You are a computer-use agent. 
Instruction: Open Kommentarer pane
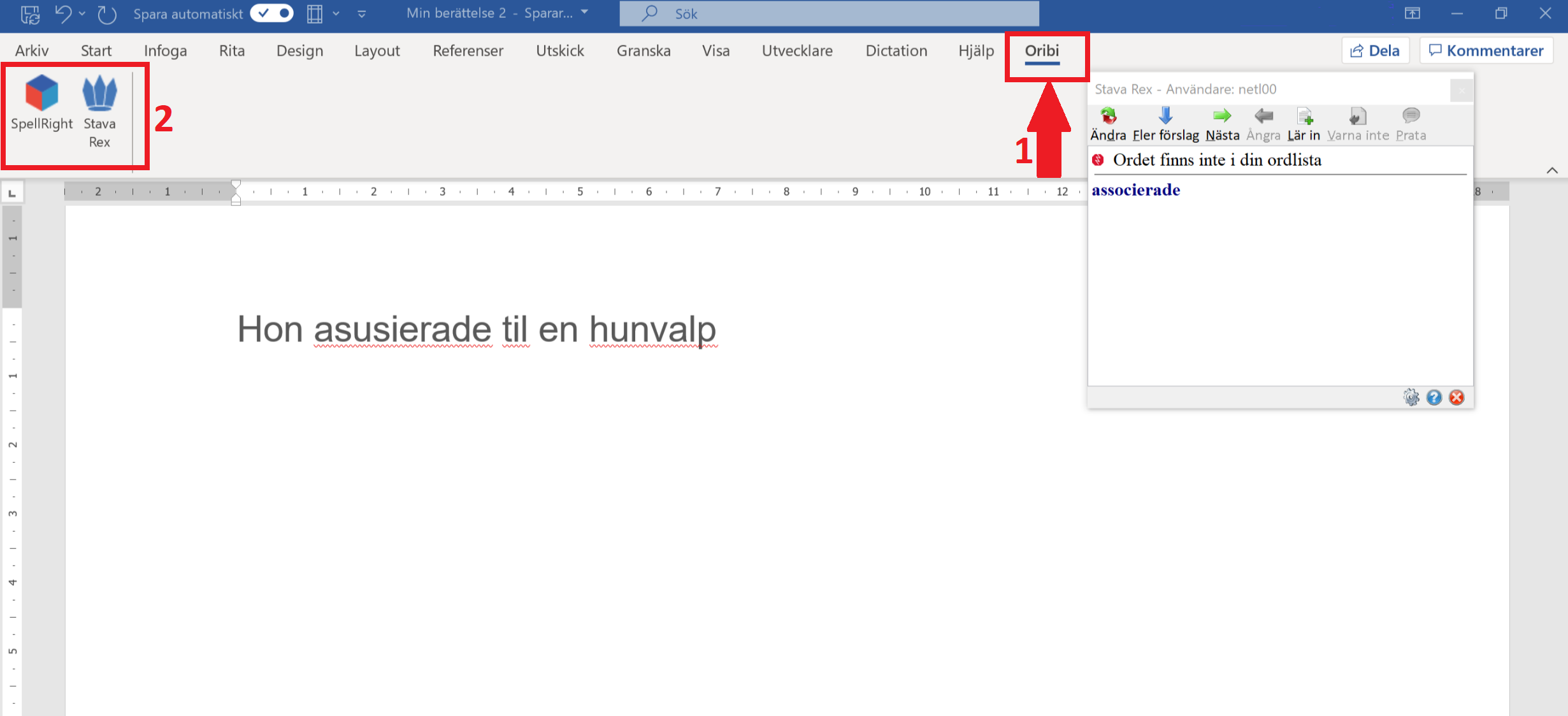point(1486,50)
